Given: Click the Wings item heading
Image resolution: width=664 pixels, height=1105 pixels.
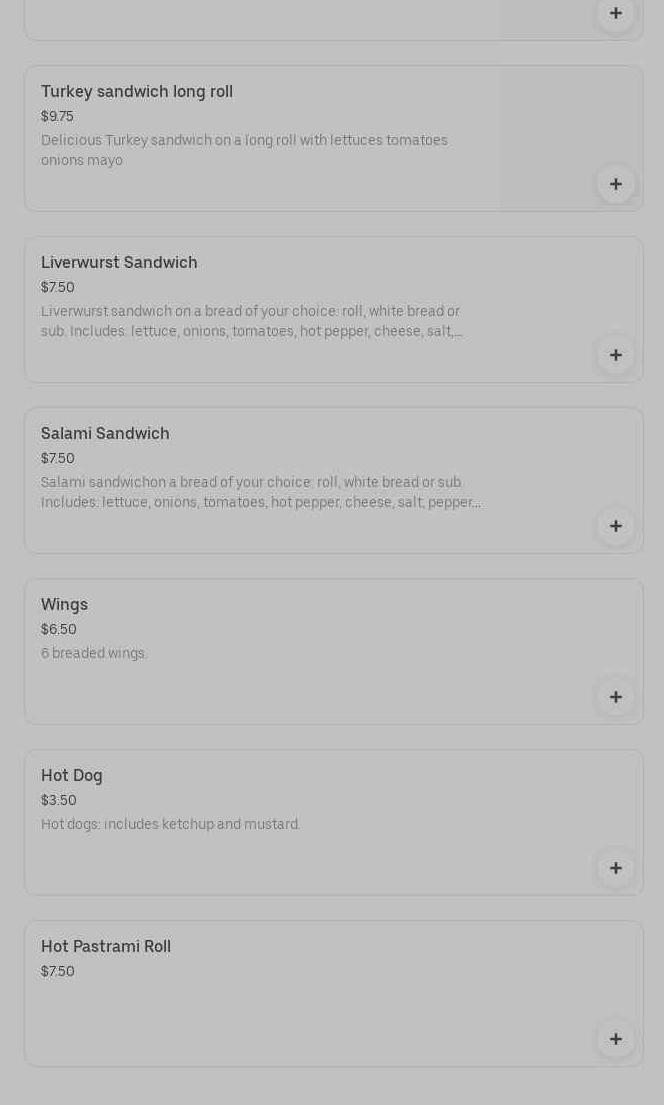Looking at the screenshot, I should tap(64, 605).
